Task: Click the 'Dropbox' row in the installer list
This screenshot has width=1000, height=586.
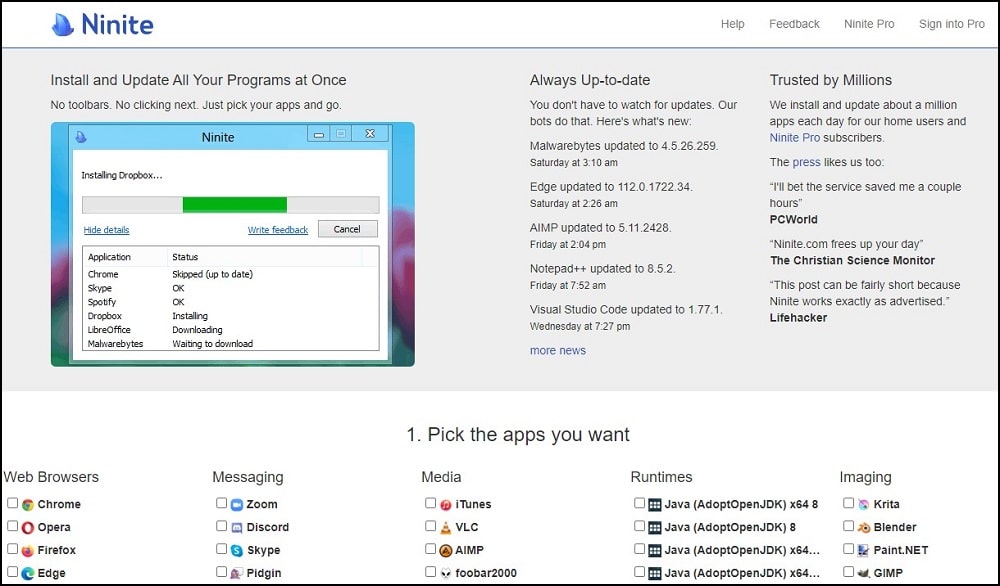Action: pos(231,316)
